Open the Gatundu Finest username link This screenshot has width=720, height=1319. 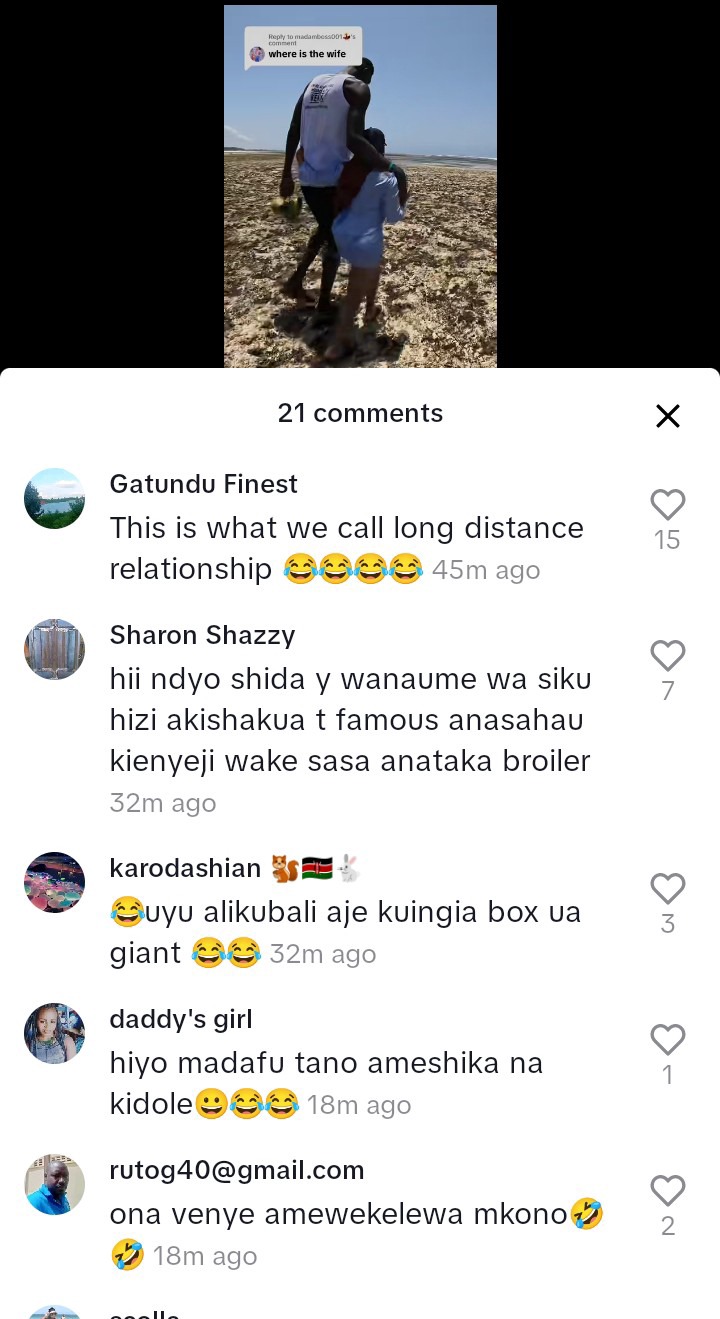click(x=204, y=484)
